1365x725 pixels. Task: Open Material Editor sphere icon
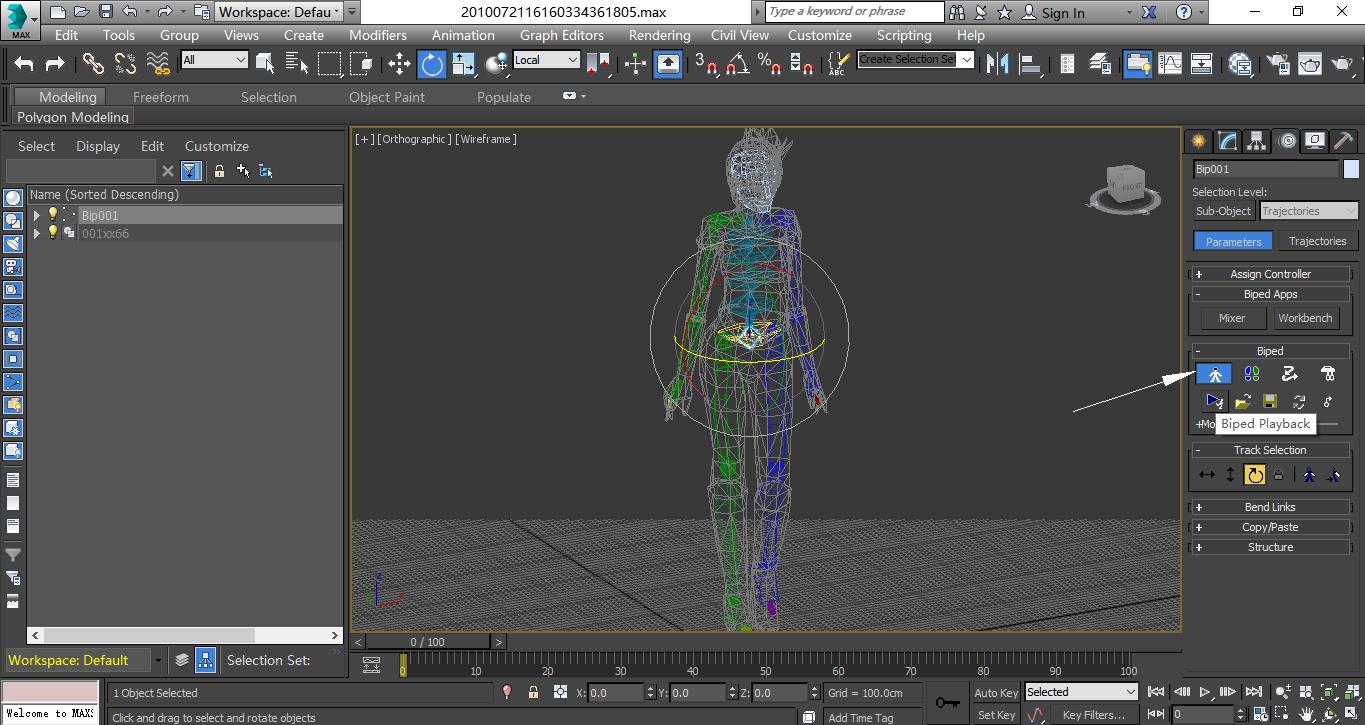coord(1241,64)
